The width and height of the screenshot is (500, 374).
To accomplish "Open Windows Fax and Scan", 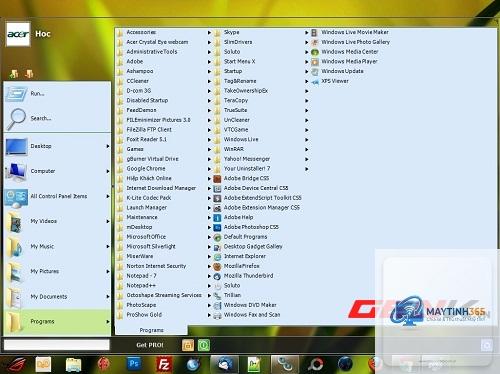I will pos(247,315).
